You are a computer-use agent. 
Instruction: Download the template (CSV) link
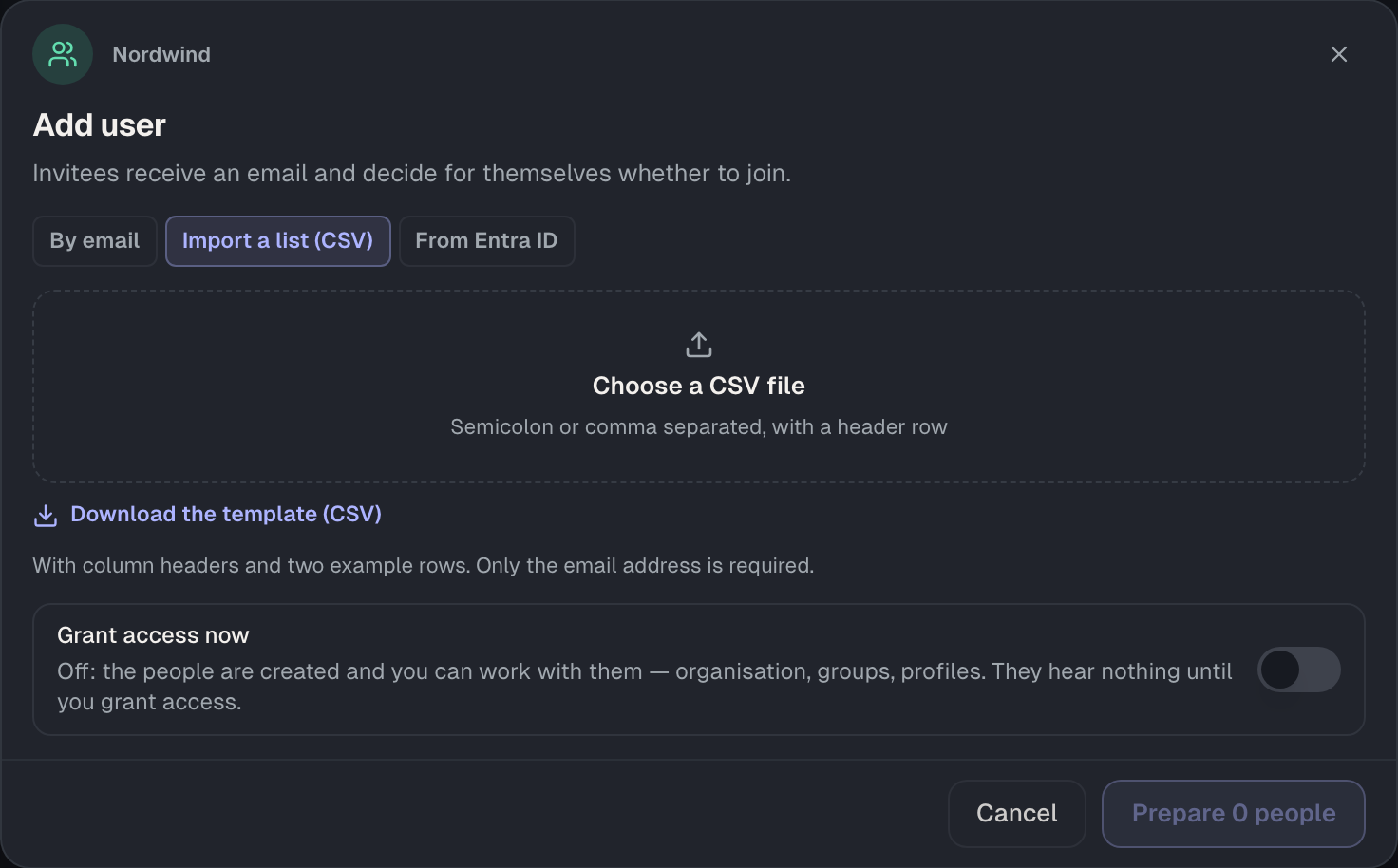pos(226,514)
